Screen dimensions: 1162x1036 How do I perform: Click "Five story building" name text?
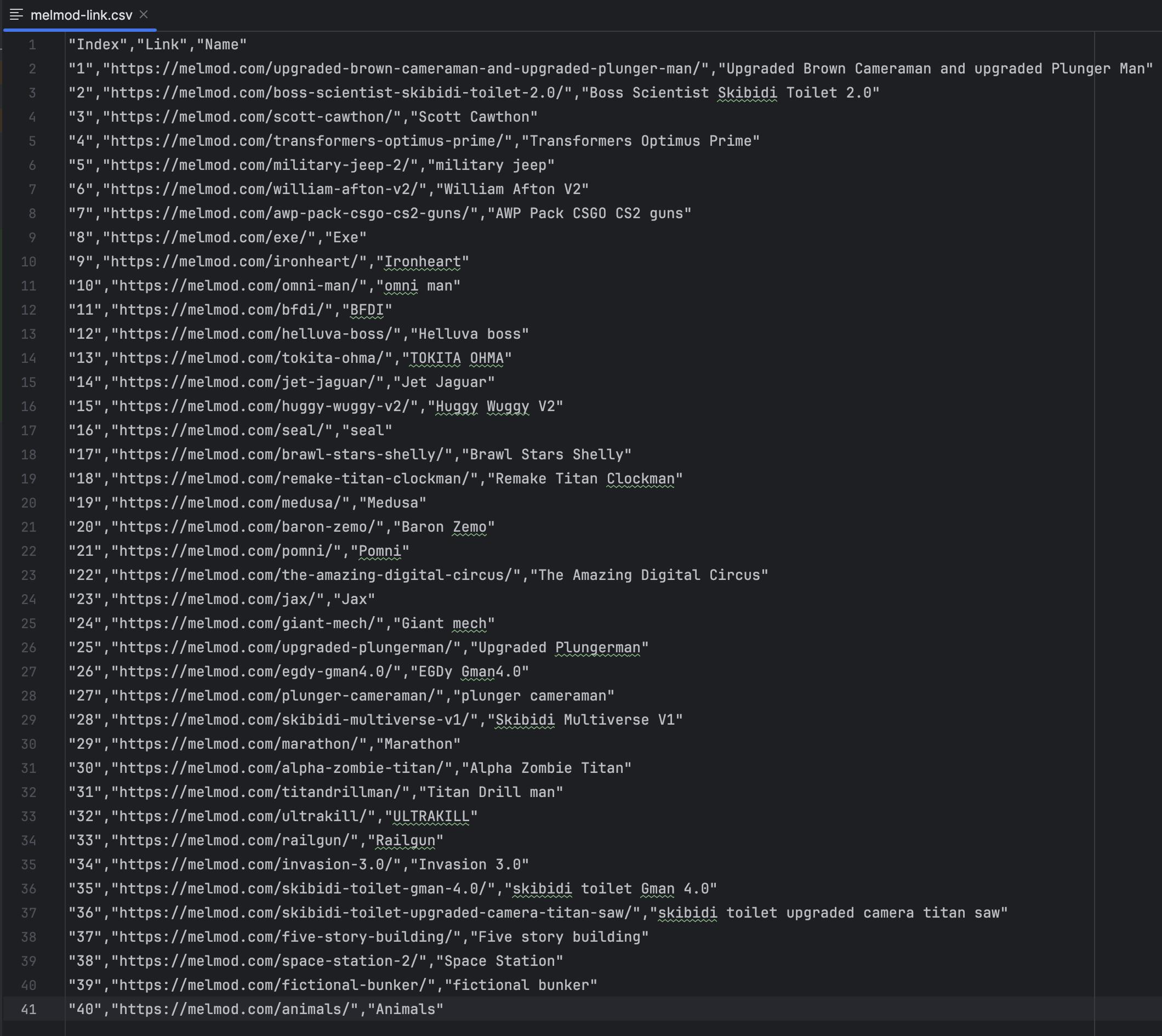(x=559, y=937)
